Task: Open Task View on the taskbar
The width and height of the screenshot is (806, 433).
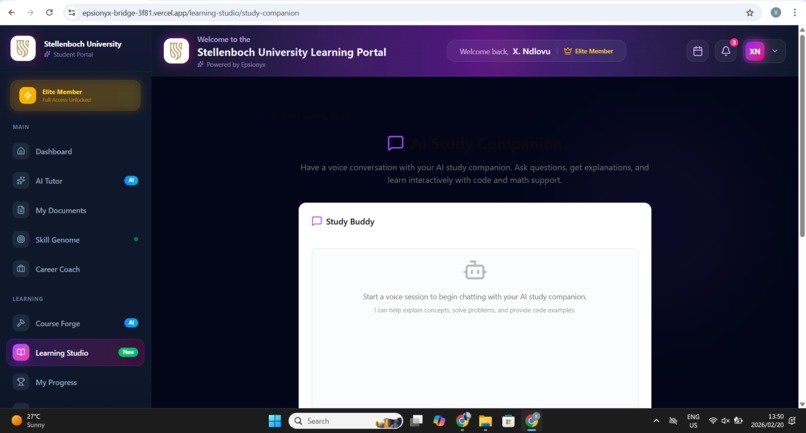Action: pos(416,421)
